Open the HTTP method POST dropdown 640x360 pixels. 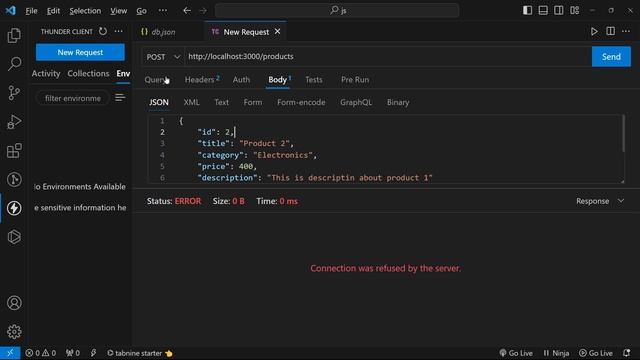point(163,57)
